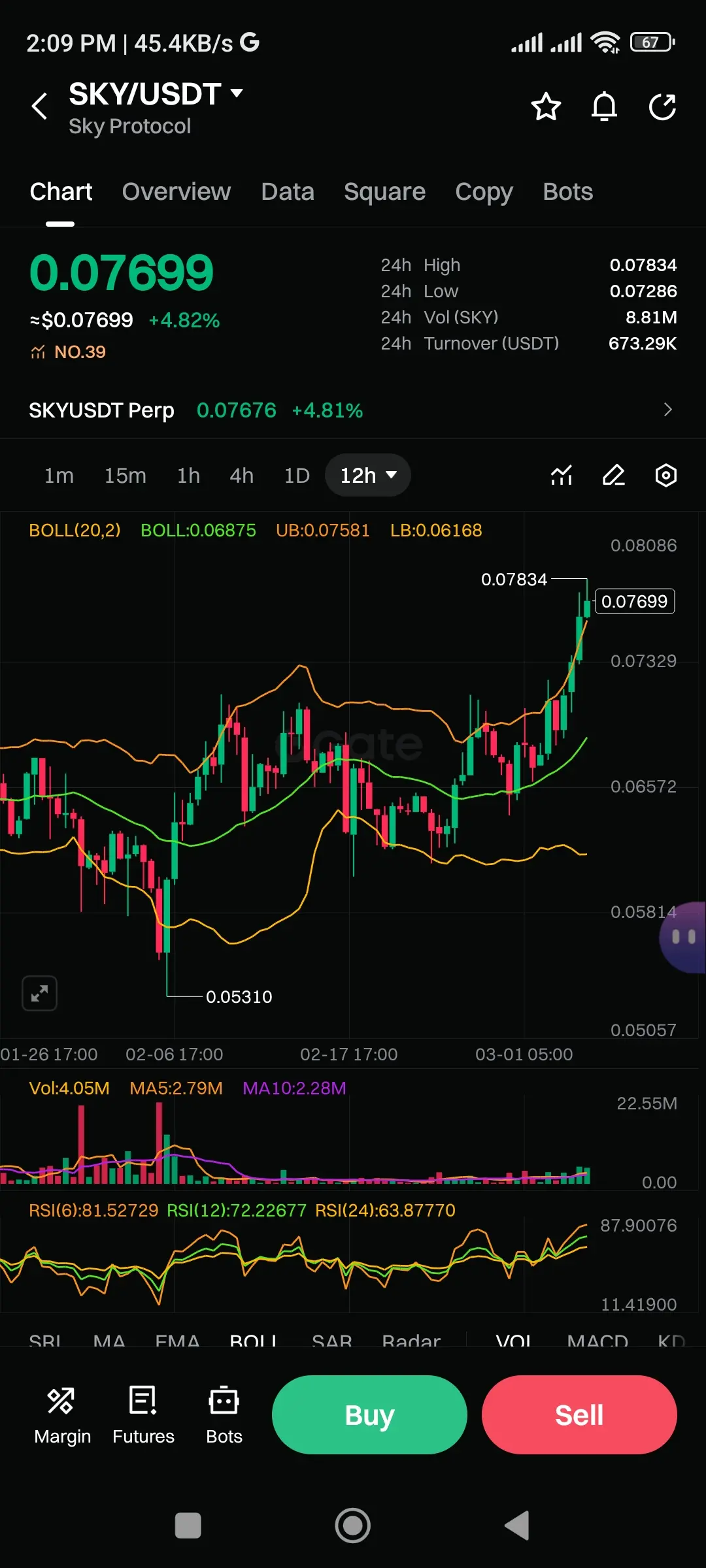
Task: Tap Android recent apps square button
Action: 188,1526
